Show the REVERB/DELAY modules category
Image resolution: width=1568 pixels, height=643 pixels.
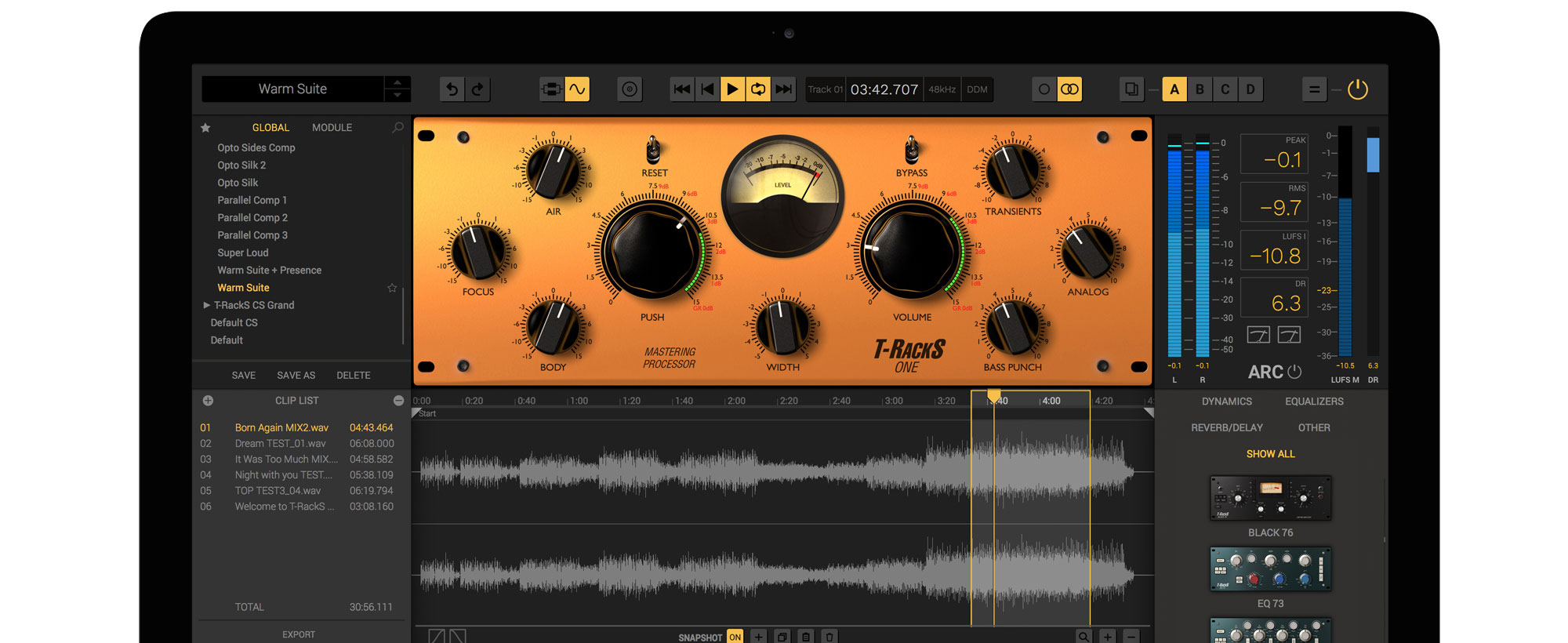click(x=1227, y=428)
